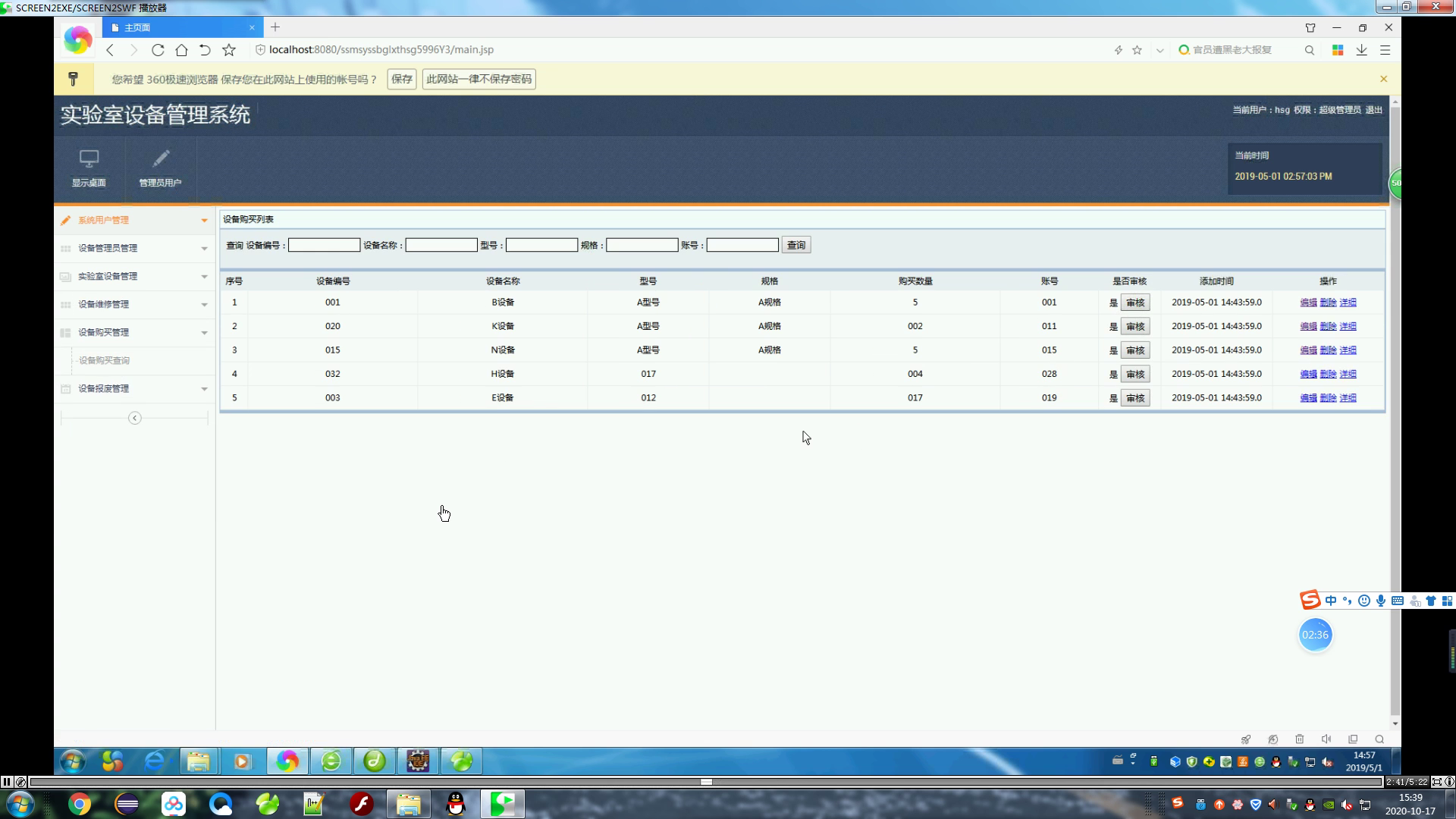Image resolution: width=1456 pixels, height=819 pixels.
Task: Open Flash Player icon in outer taskbar
Action: point(362,804)
